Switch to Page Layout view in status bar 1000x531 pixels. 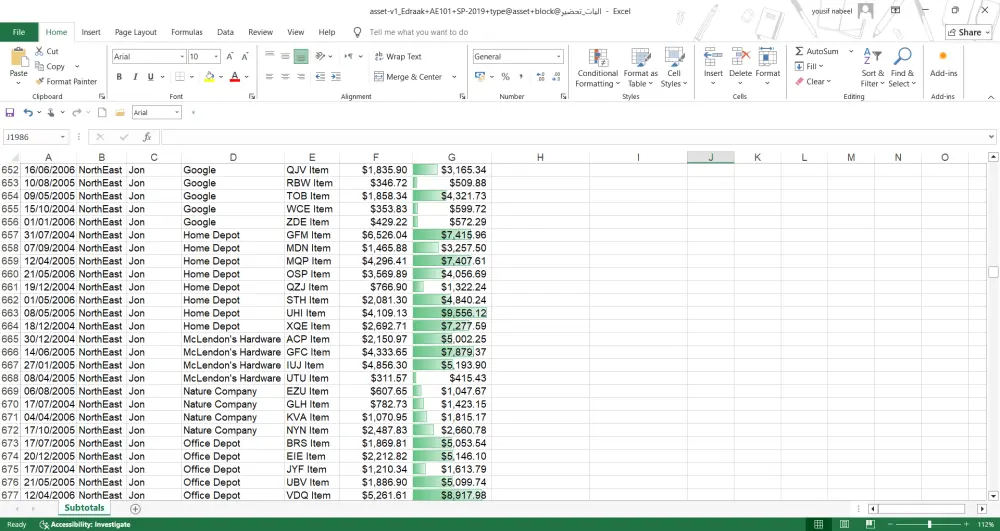point(844,525)
